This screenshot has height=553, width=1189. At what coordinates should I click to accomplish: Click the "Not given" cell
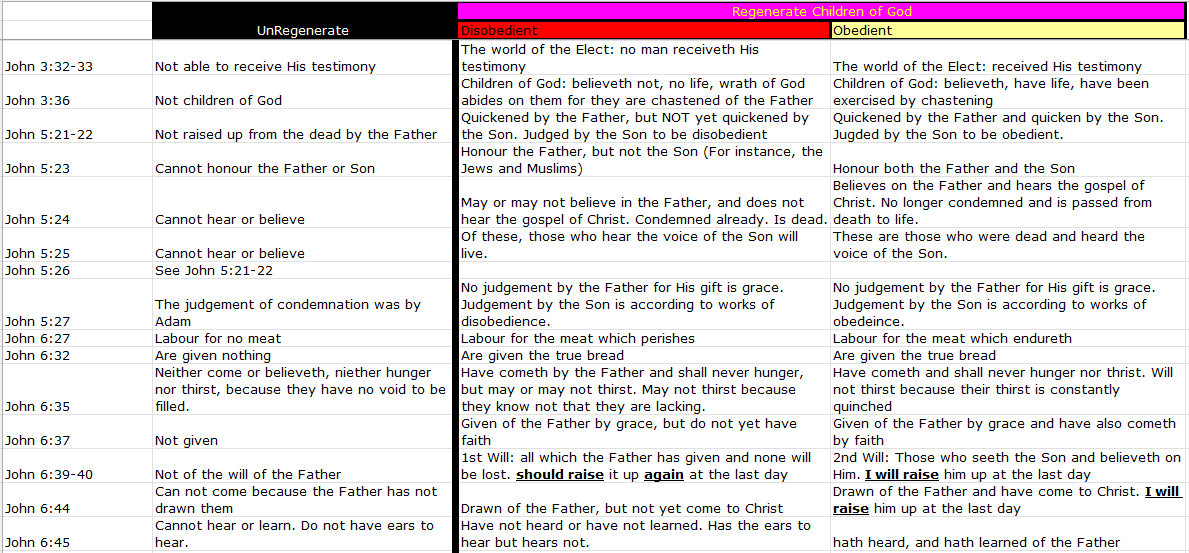click(187, 440)
